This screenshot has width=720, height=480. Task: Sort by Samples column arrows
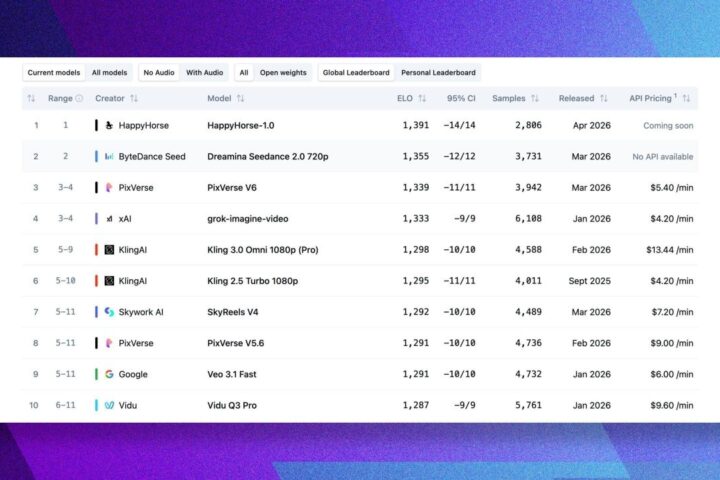pos(534,98)
